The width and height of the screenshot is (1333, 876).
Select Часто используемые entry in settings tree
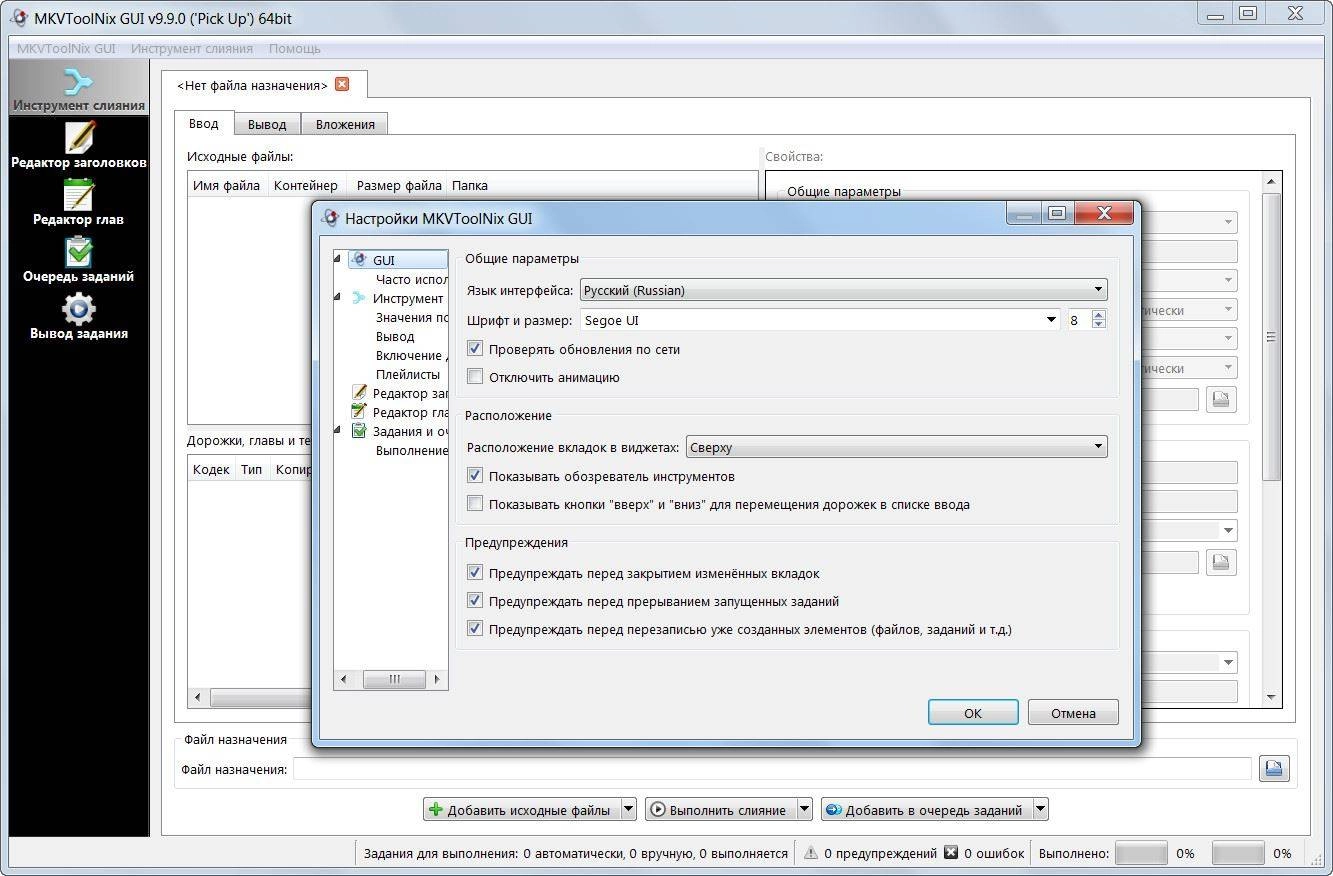(411, 279)
